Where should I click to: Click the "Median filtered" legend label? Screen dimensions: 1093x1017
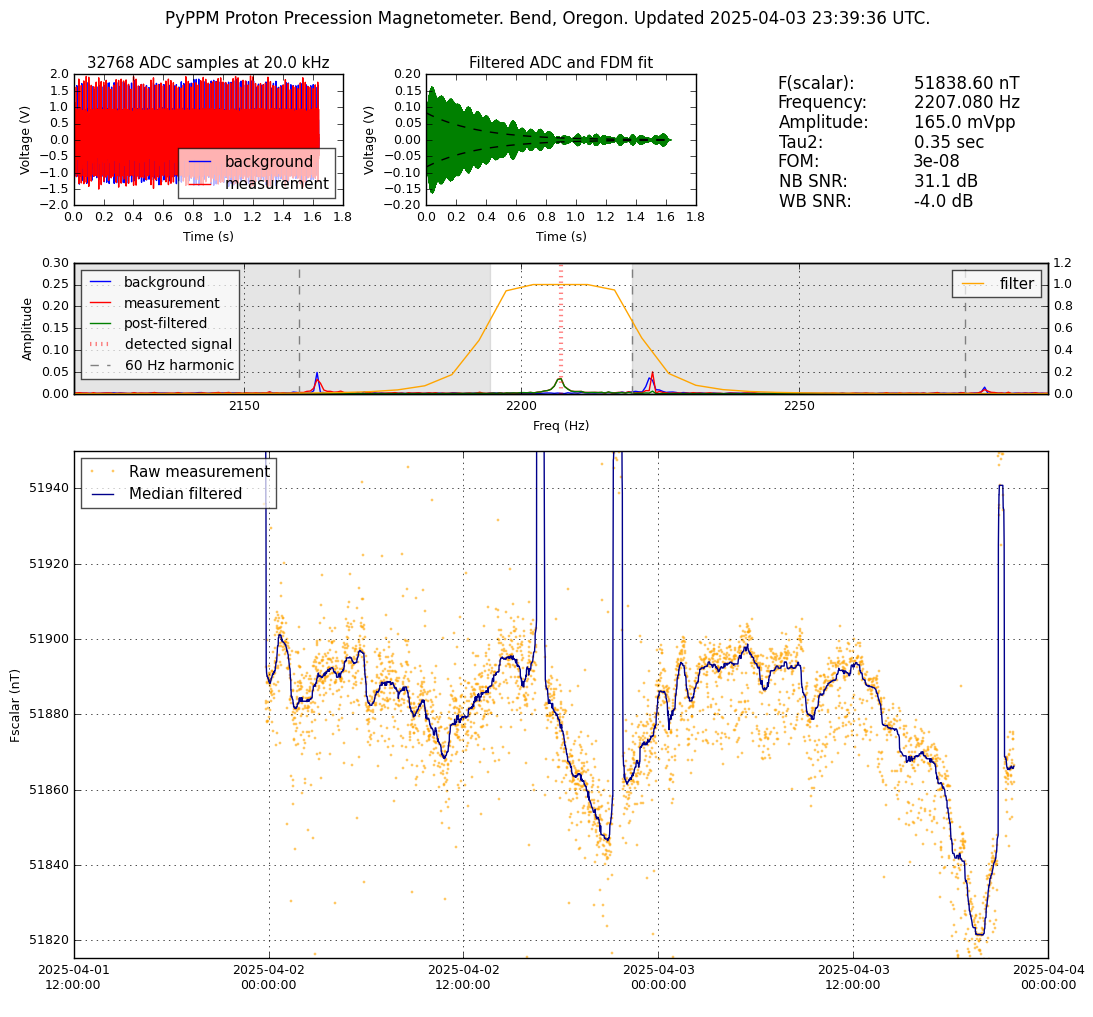[185, 494]
